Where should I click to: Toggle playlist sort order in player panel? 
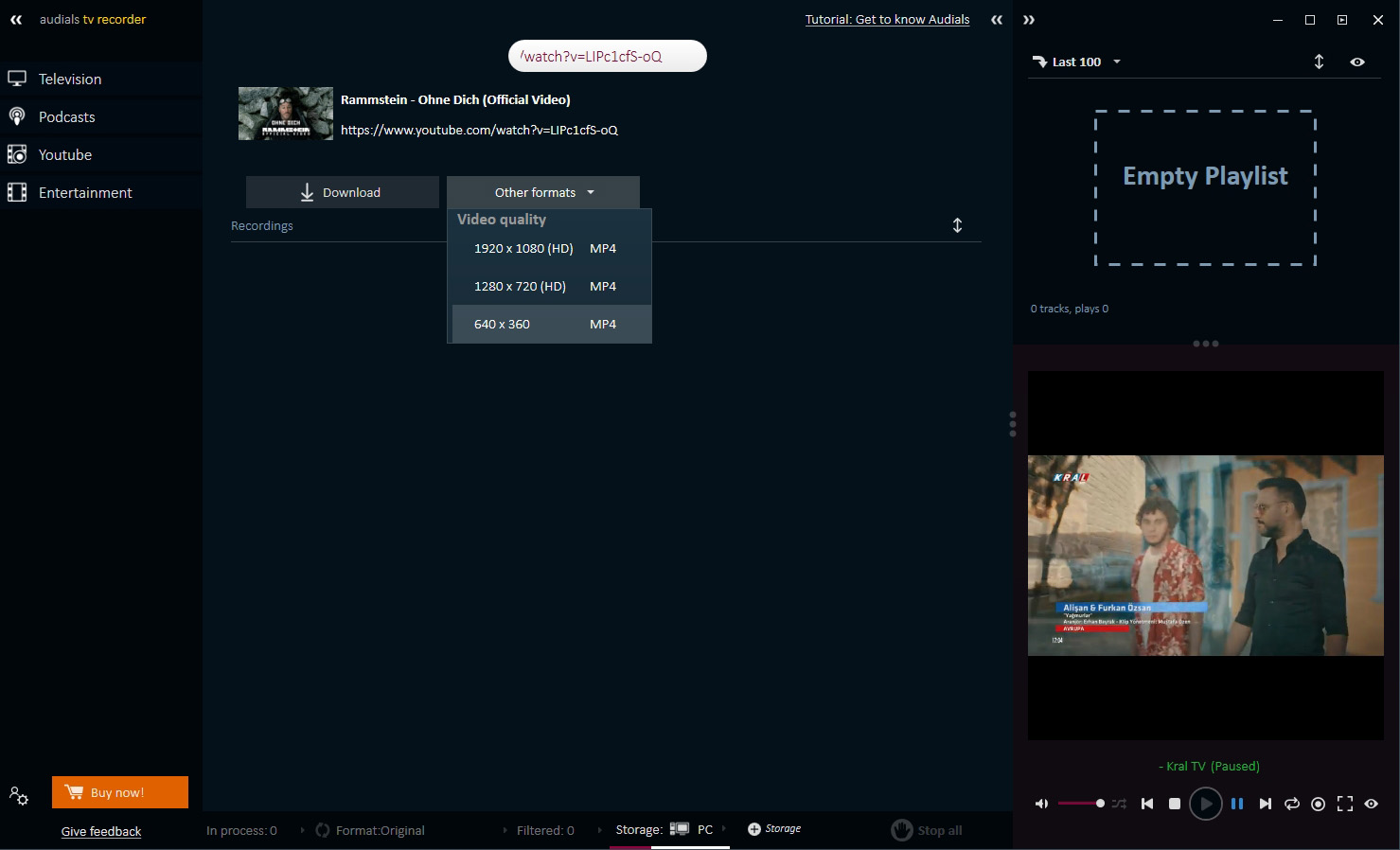[x=1319, y=62]
